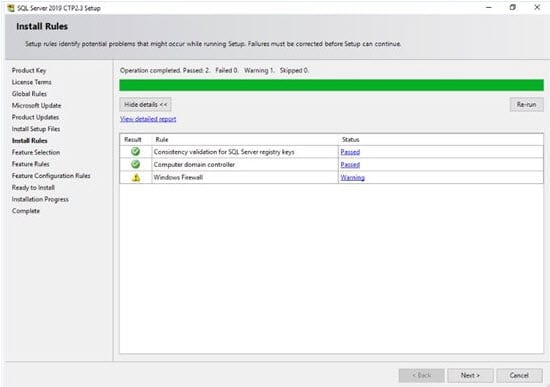Cancel the SQL Server setup
This screenshot has height=387, width=550.
coord(519,375)
